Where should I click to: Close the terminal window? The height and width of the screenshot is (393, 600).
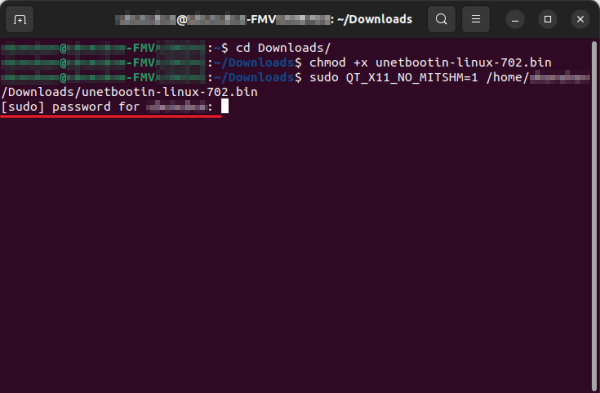[x=580, y=19]
